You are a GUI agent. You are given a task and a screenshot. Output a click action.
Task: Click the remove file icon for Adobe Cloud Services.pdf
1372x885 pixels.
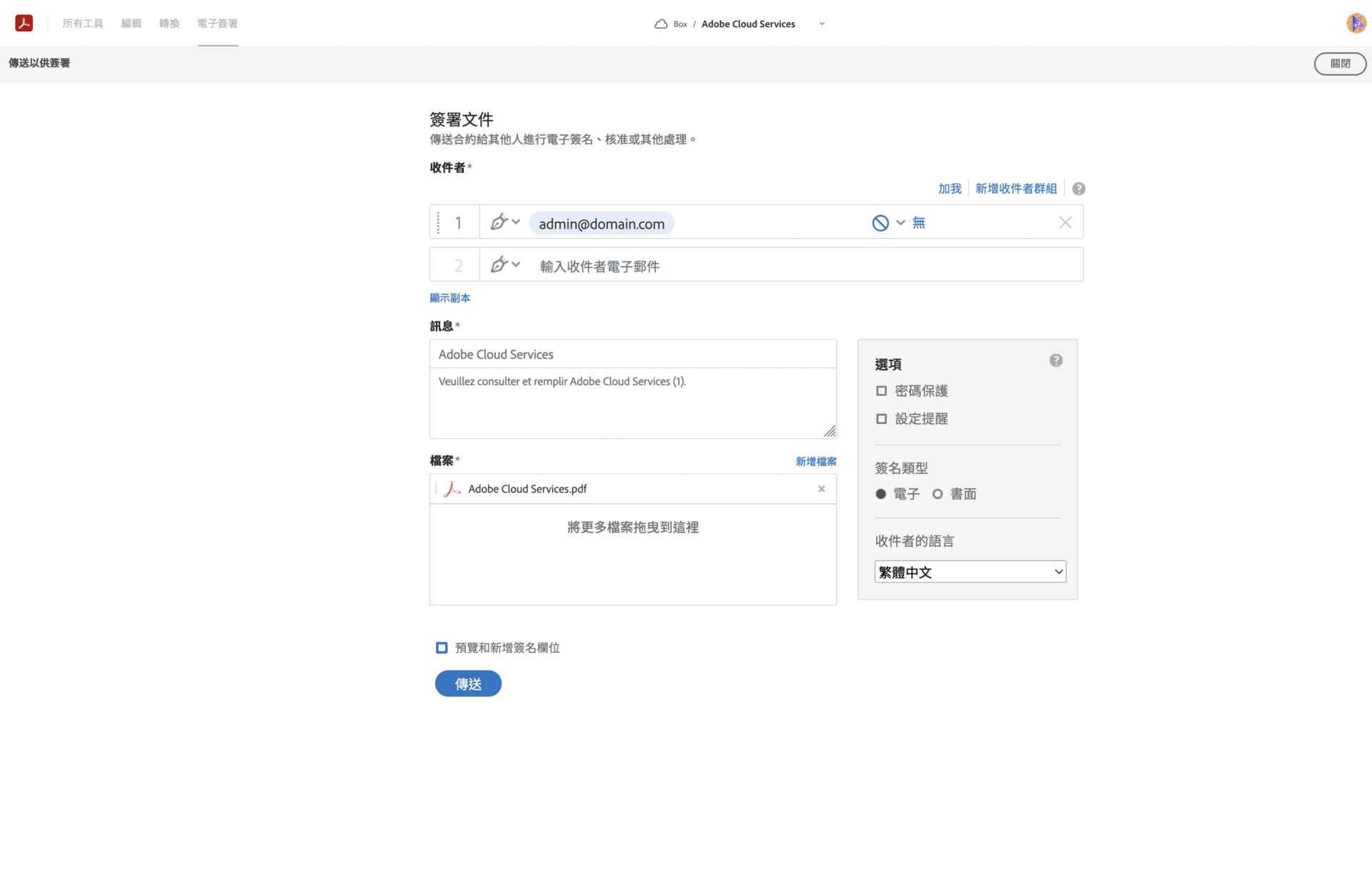(822, 489)
